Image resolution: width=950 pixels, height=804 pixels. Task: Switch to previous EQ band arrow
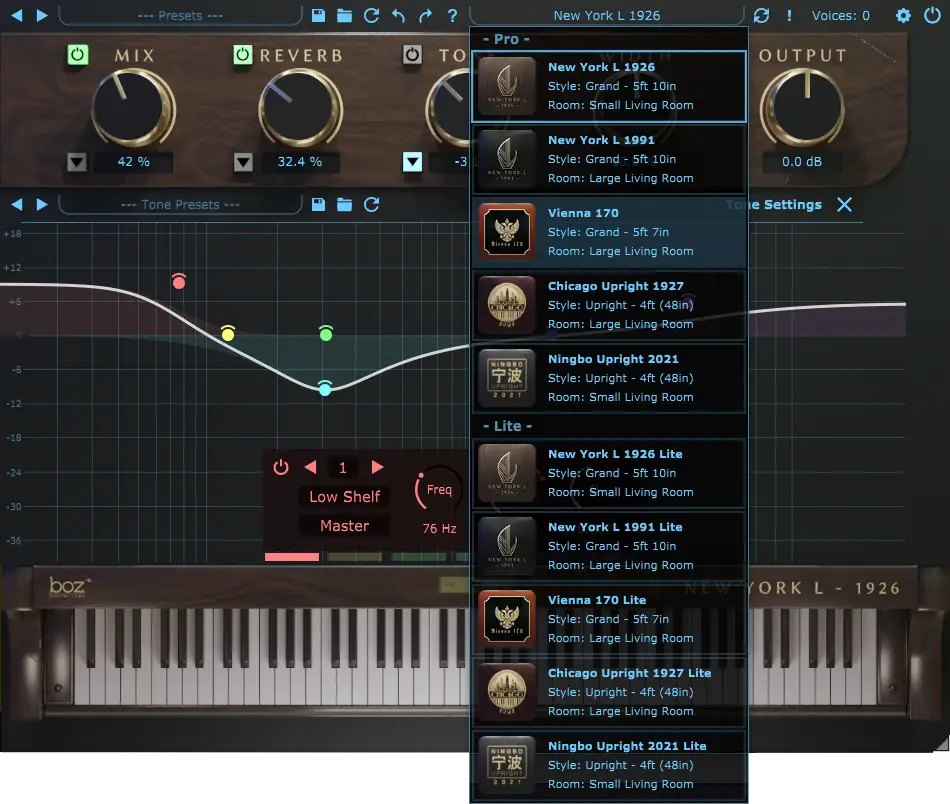click(x=310, y=467)
